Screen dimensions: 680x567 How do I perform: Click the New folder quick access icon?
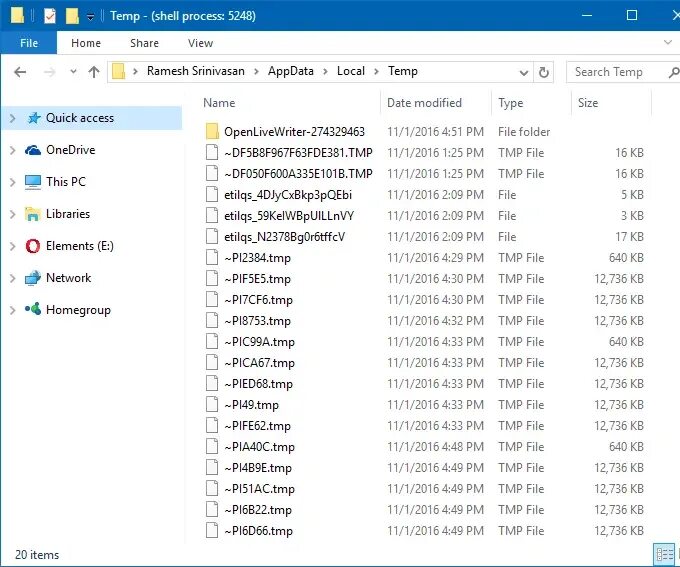pyautogui.click(x=72, y=16)
